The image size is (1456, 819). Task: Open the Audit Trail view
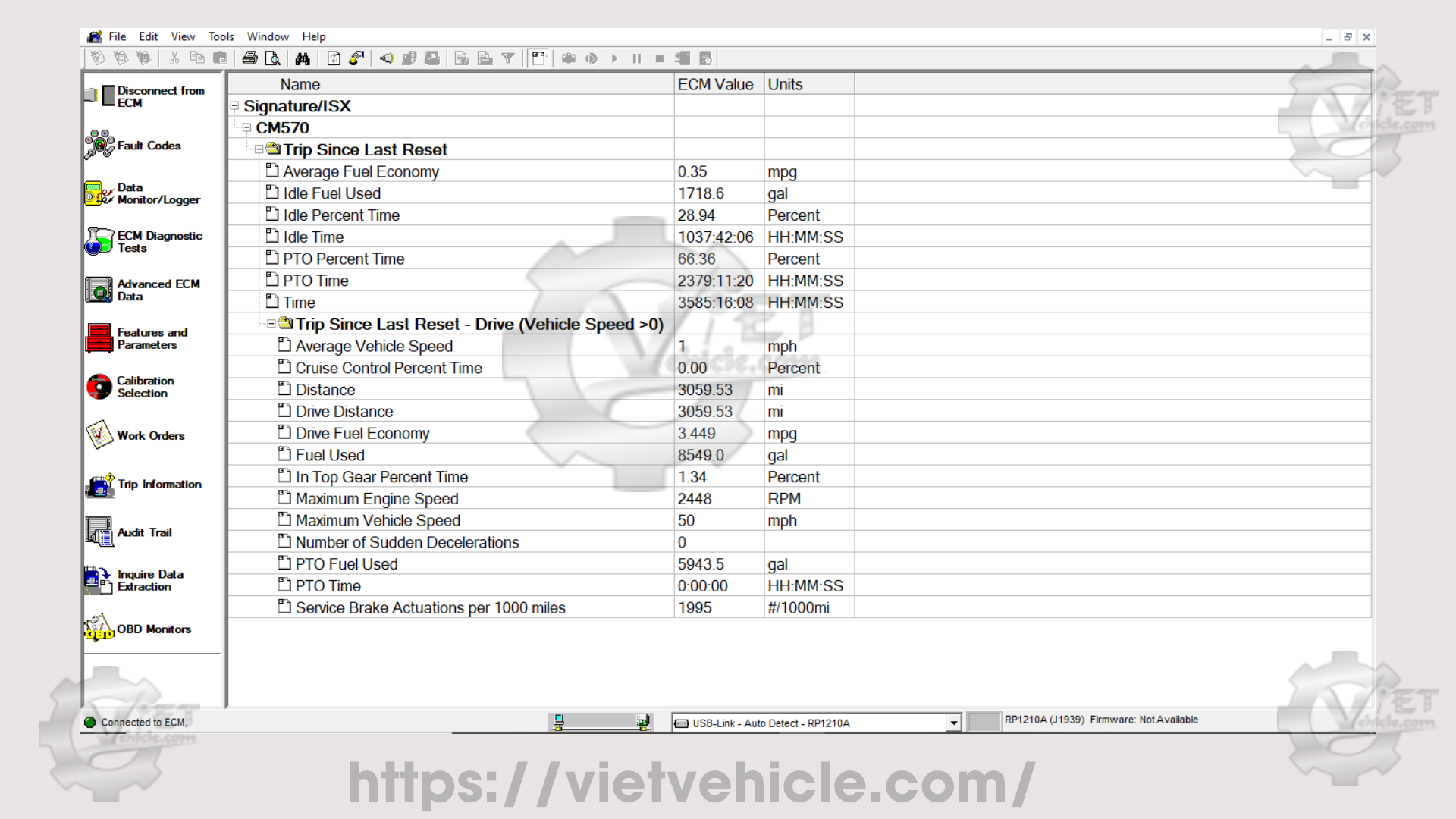click(144, 532)
